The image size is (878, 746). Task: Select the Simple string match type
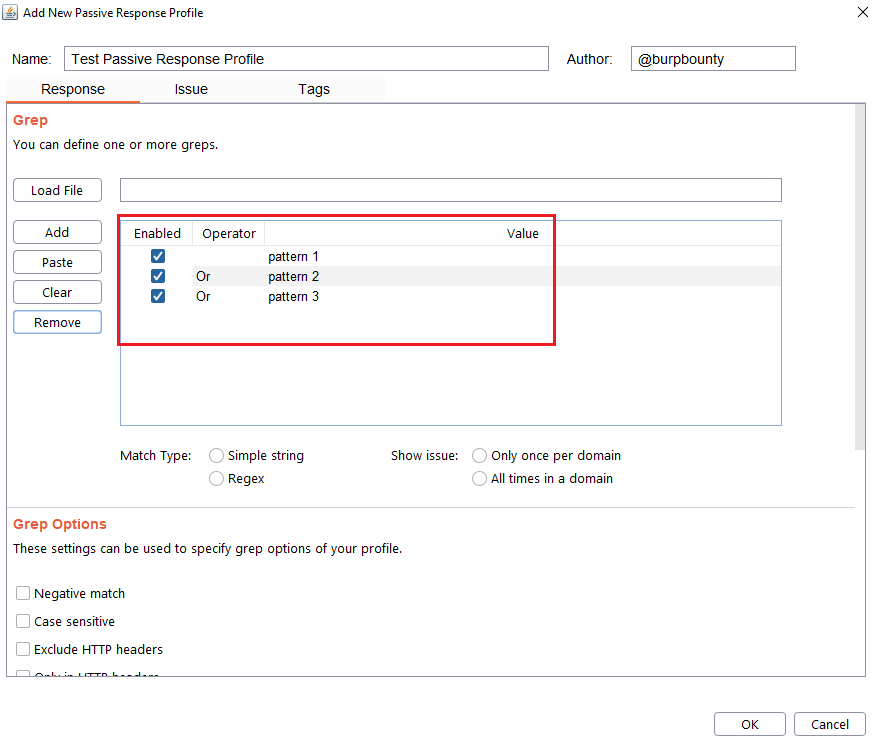[x=217, y=456]
